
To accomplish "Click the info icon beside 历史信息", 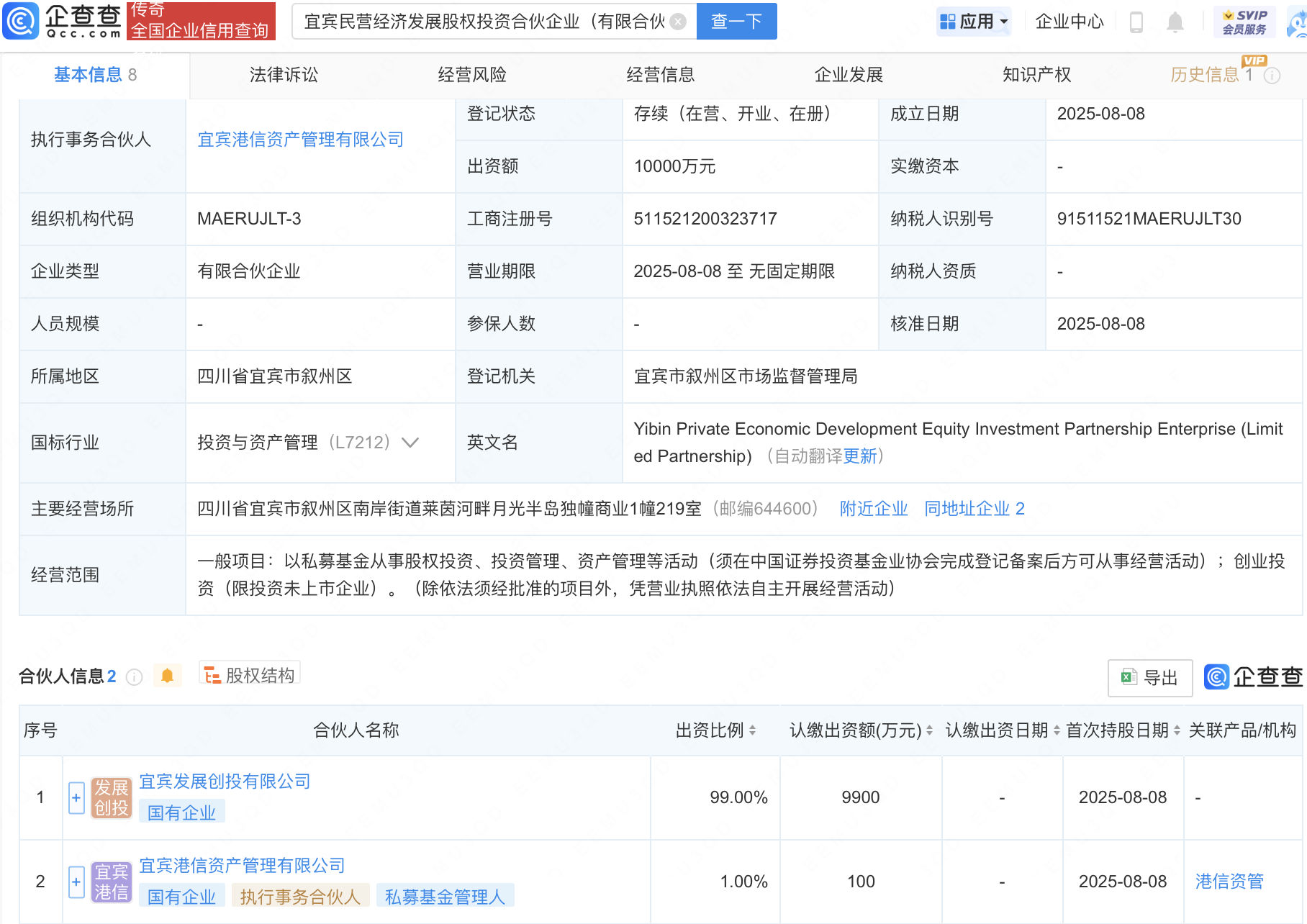I will [x=1272, y=76].
